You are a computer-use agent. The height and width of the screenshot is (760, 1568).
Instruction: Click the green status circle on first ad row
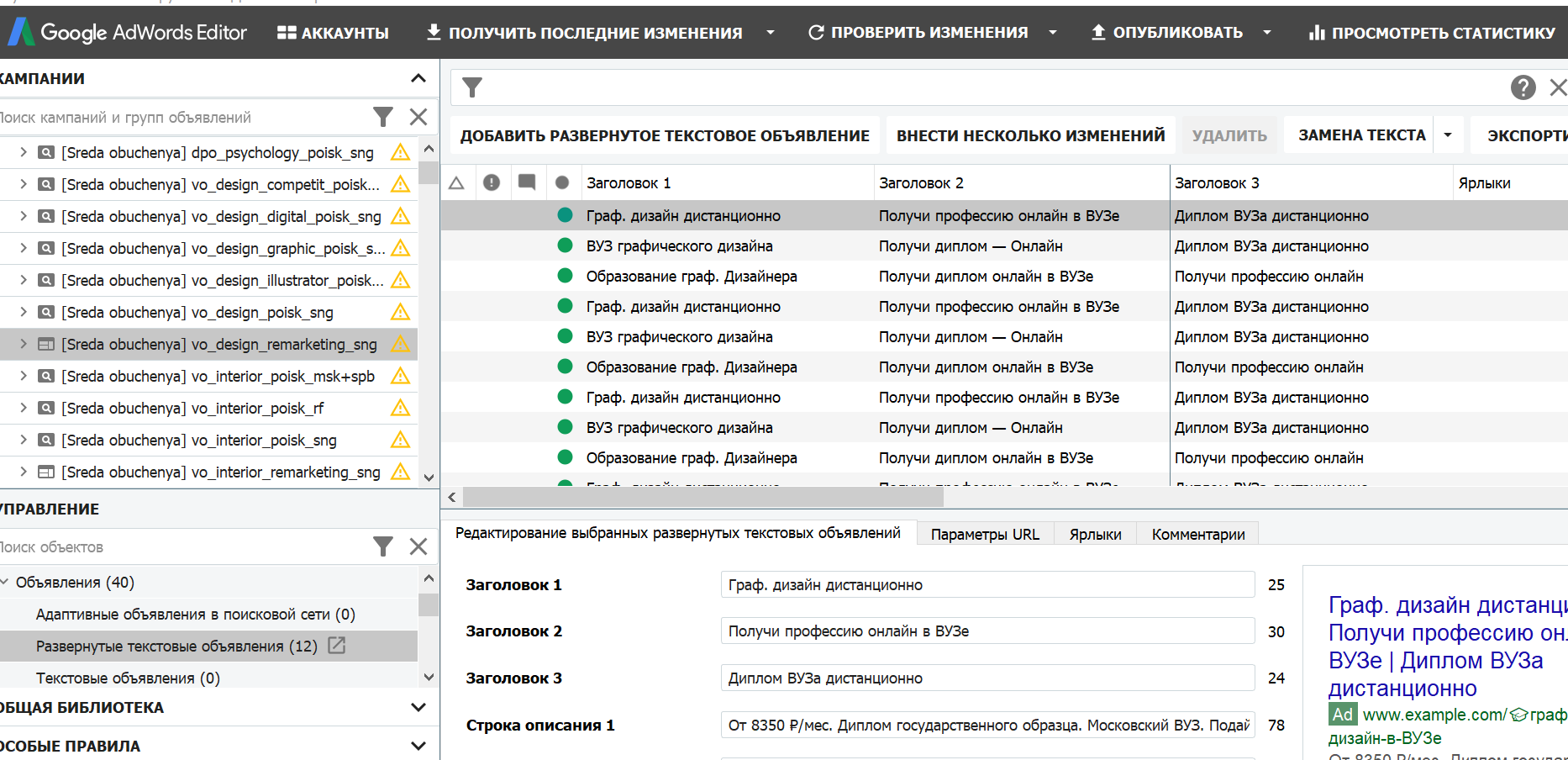coord(563,215)
